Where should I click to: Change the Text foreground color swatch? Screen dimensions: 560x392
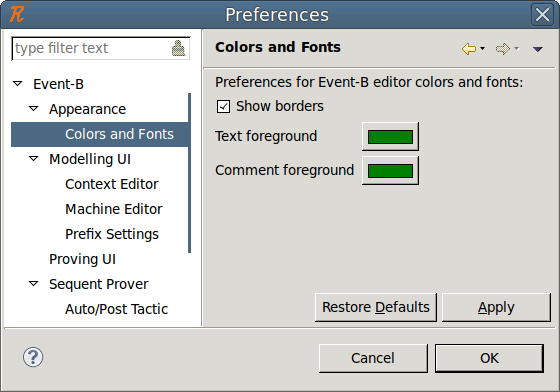point(390,137)
